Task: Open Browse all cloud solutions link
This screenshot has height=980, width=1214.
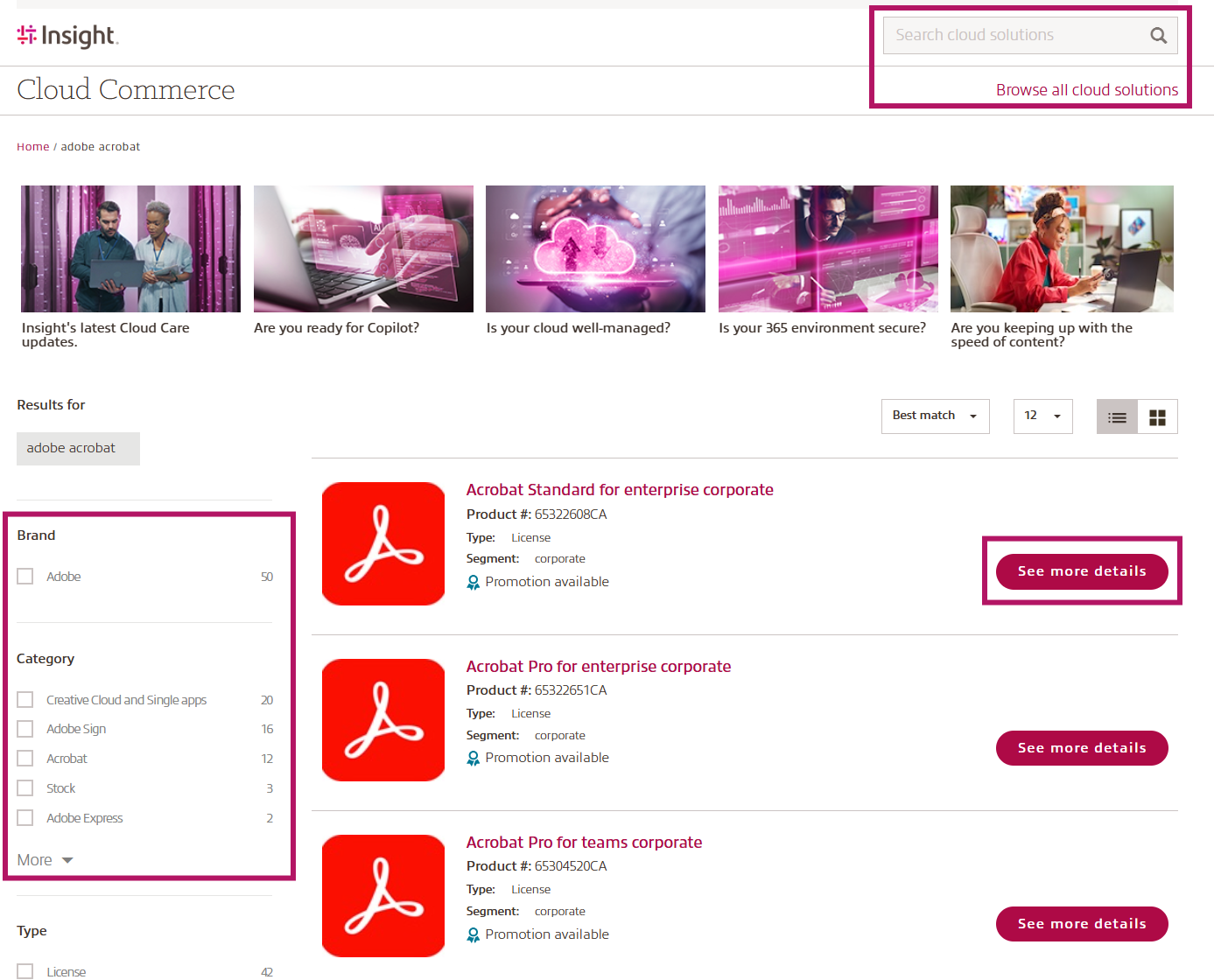Action: coord(1086,89)
